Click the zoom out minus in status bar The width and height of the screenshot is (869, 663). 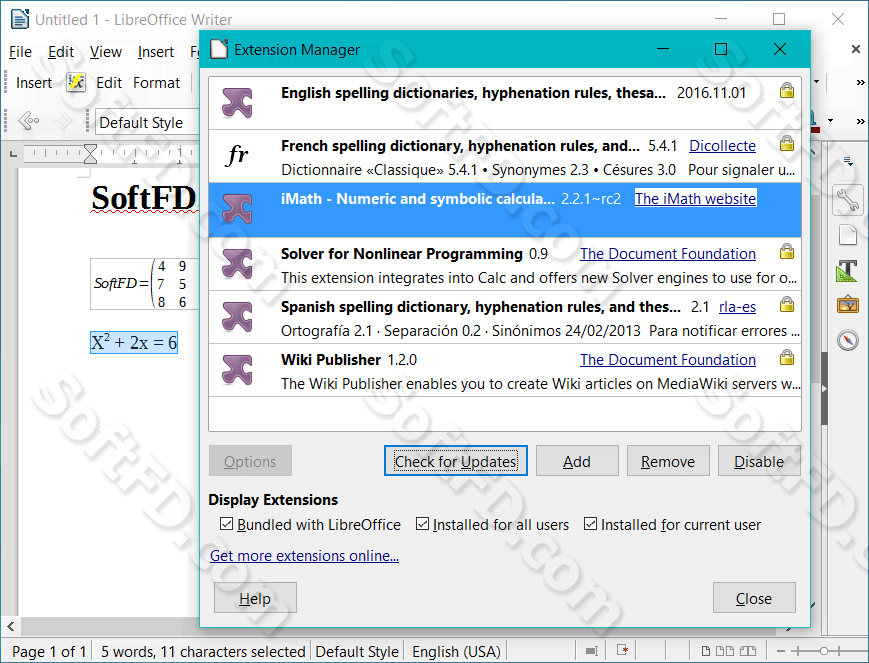(781, 651)
